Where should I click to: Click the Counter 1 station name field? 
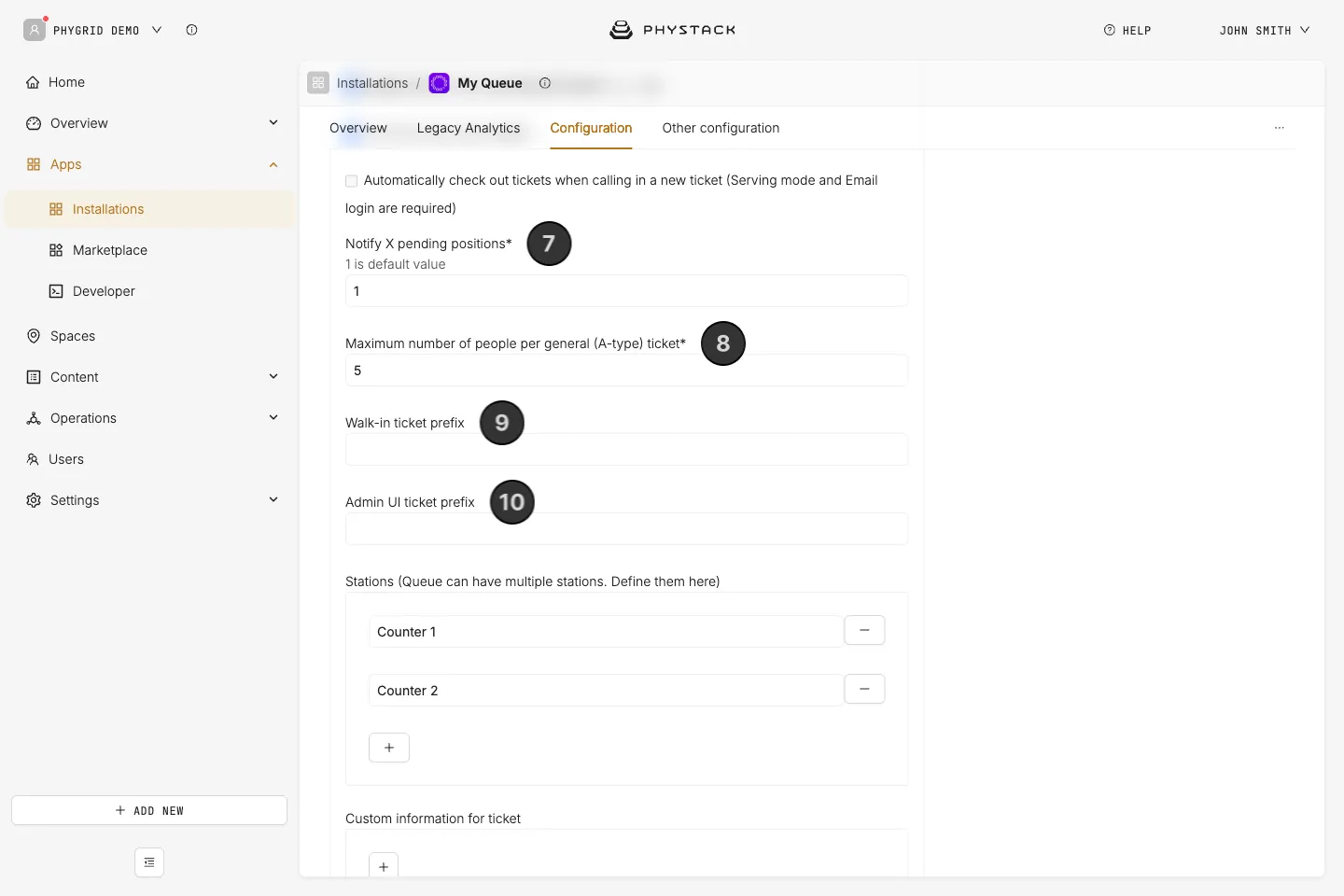coord(606,632)
